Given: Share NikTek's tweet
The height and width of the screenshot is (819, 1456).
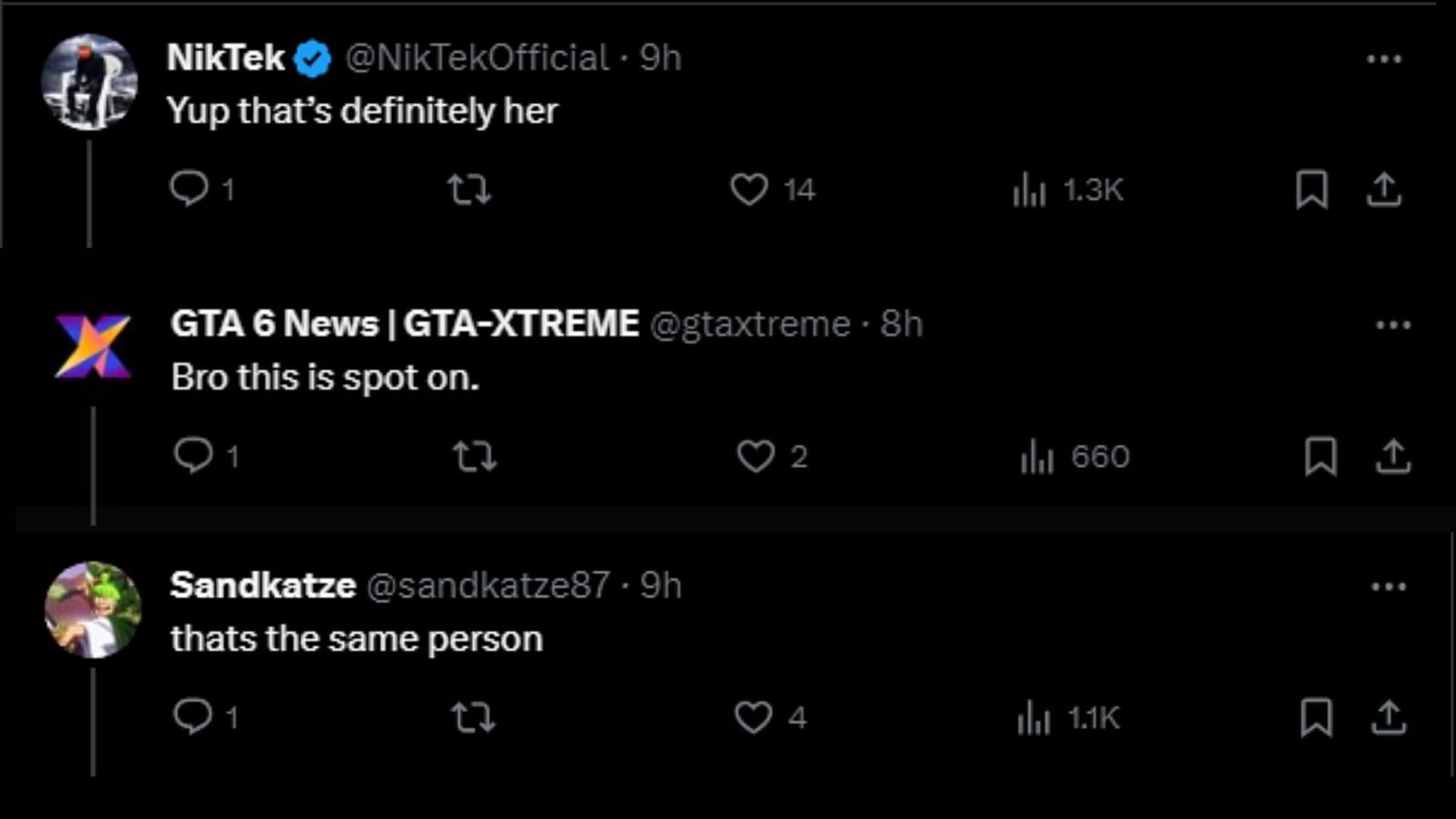Looking at the screenshot, I should coord(1384,189).
